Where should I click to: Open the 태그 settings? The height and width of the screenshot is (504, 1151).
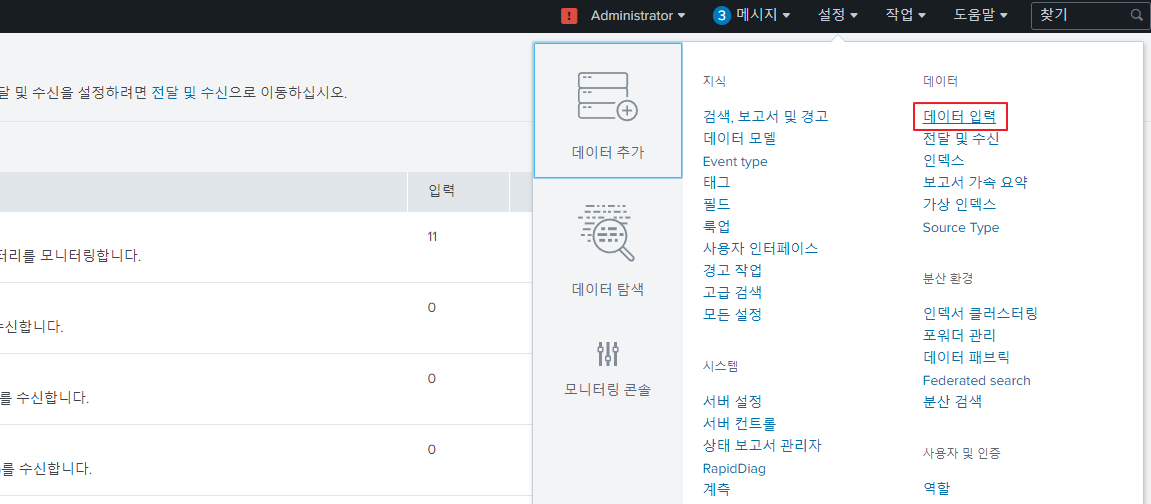pos(716,182)
